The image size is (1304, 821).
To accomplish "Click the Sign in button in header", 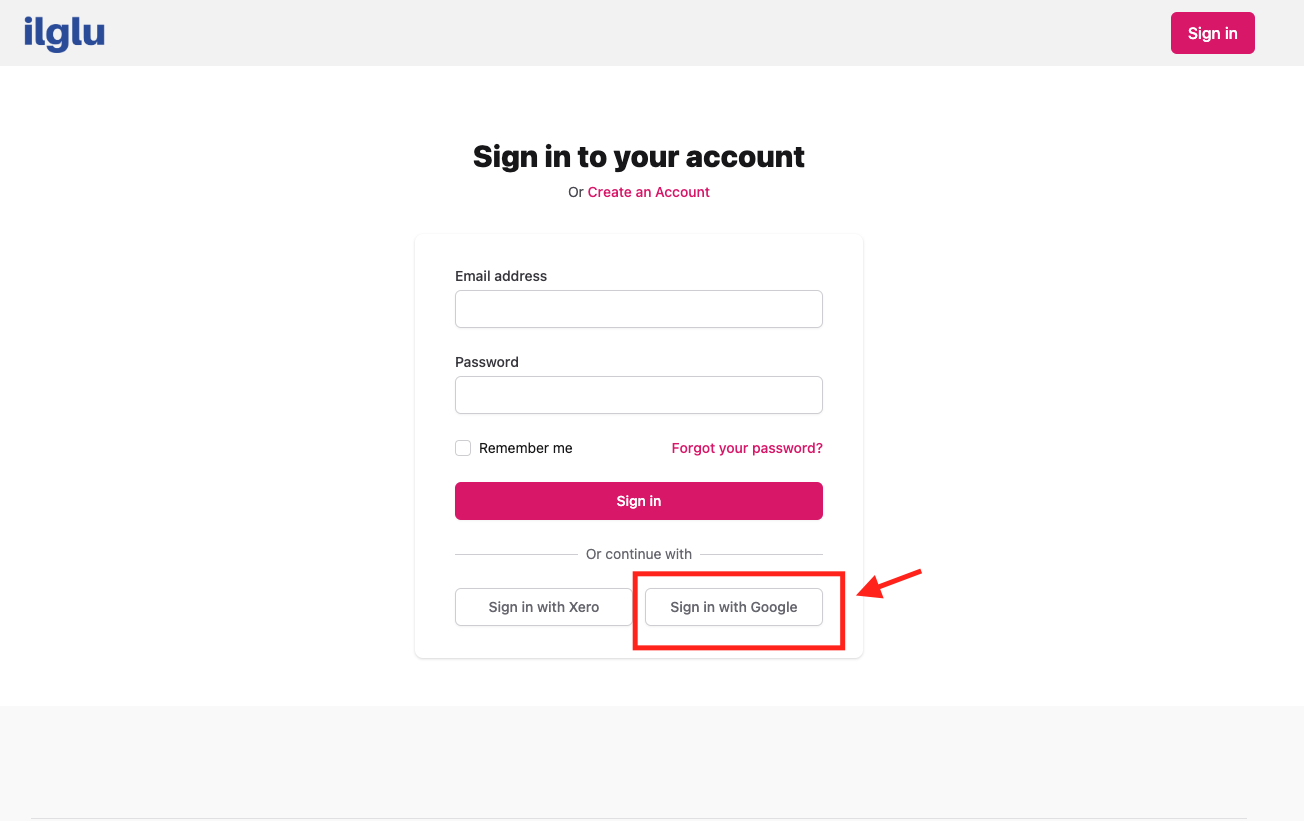I will tap(1212, 33).
